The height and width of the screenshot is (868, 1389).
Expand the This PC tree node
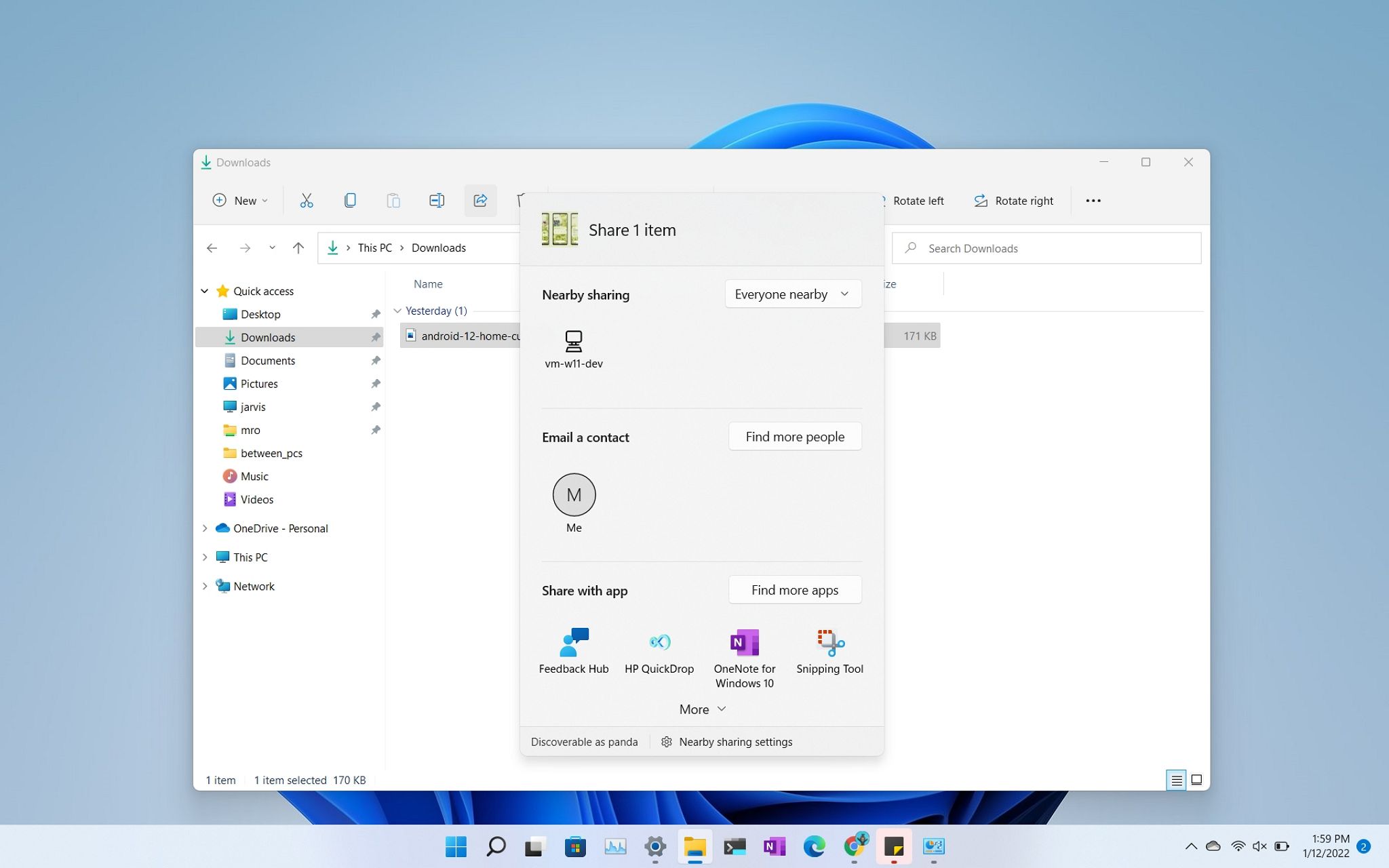point(205,557)
